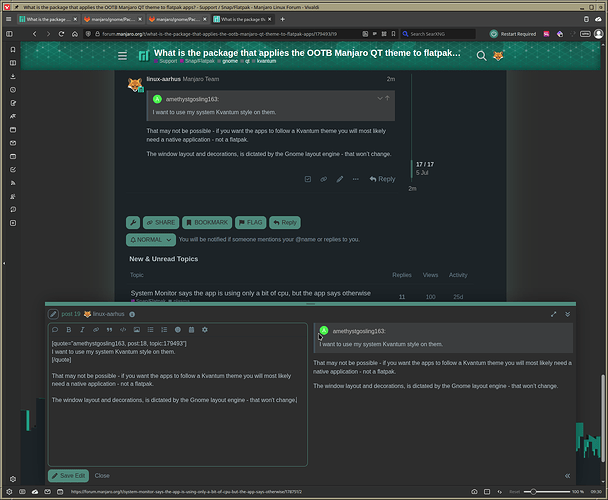Edit the post via the pencil icon
Screen dimensions: 608x500
(340, 179)
